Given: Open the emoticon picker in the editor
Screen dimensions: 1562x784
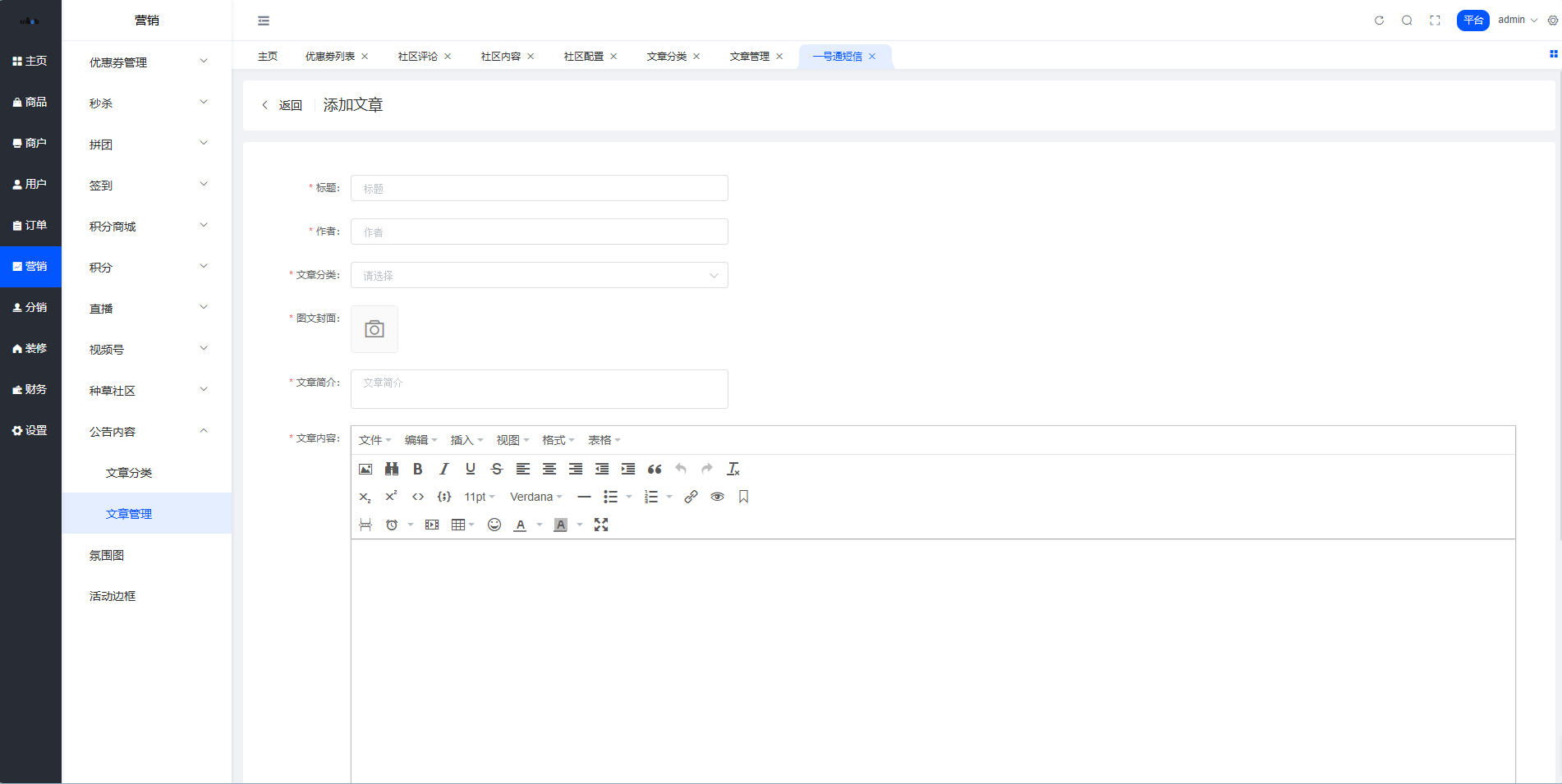Looking at the screenshot, I should point(494,525).
